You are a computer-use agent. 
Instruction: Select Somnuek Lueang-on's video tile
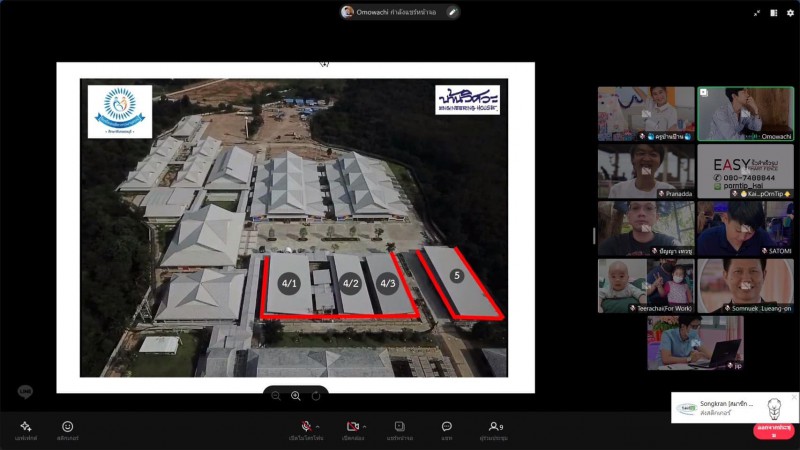745,286
